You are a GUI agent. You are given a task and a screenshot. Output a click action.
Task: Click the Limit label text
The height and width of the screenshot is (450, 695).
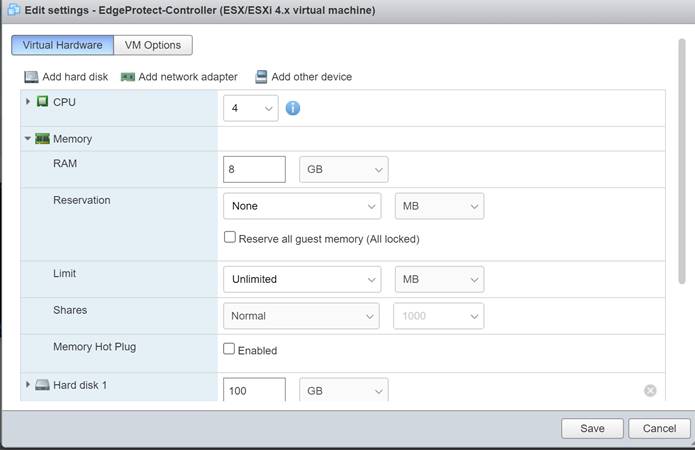pyautogui.click(x=64, y=273)
